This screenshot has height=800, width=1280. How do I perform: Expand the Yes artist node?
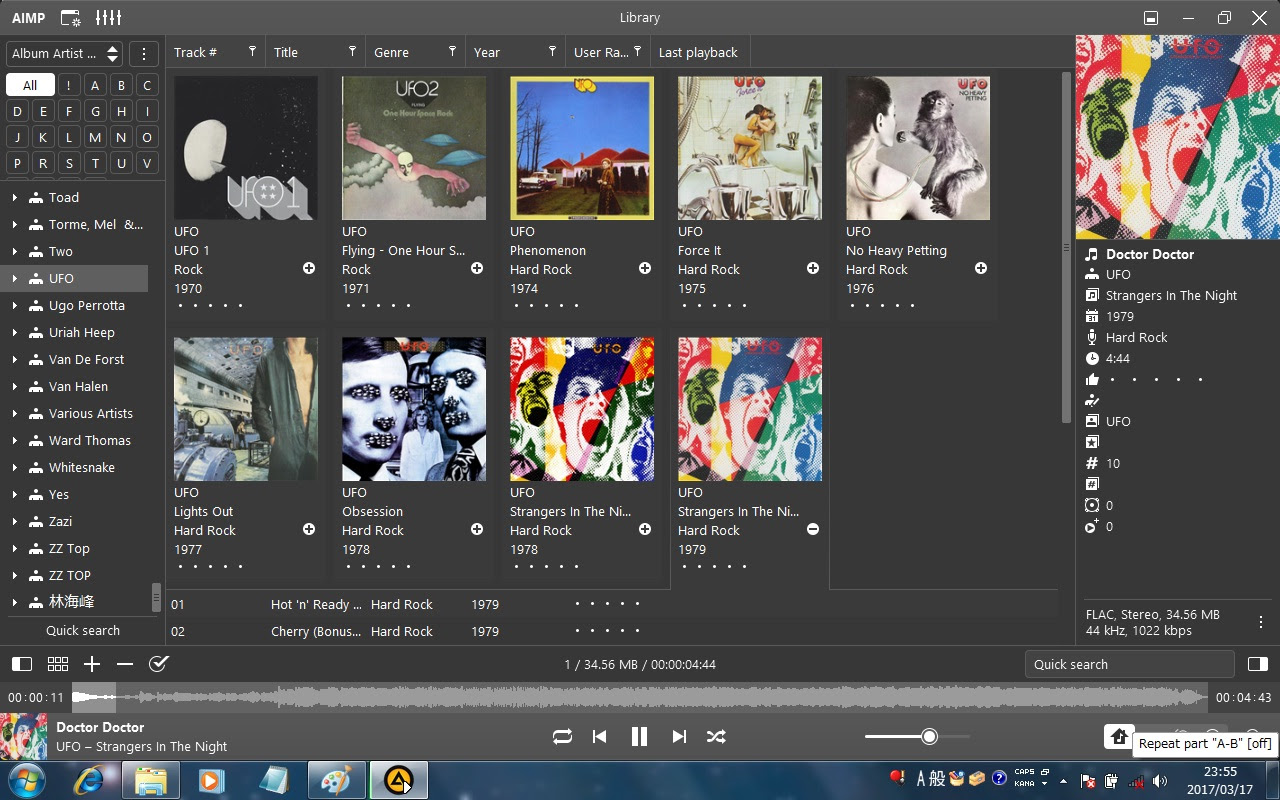pyautogui.click(x=14, y=495)
